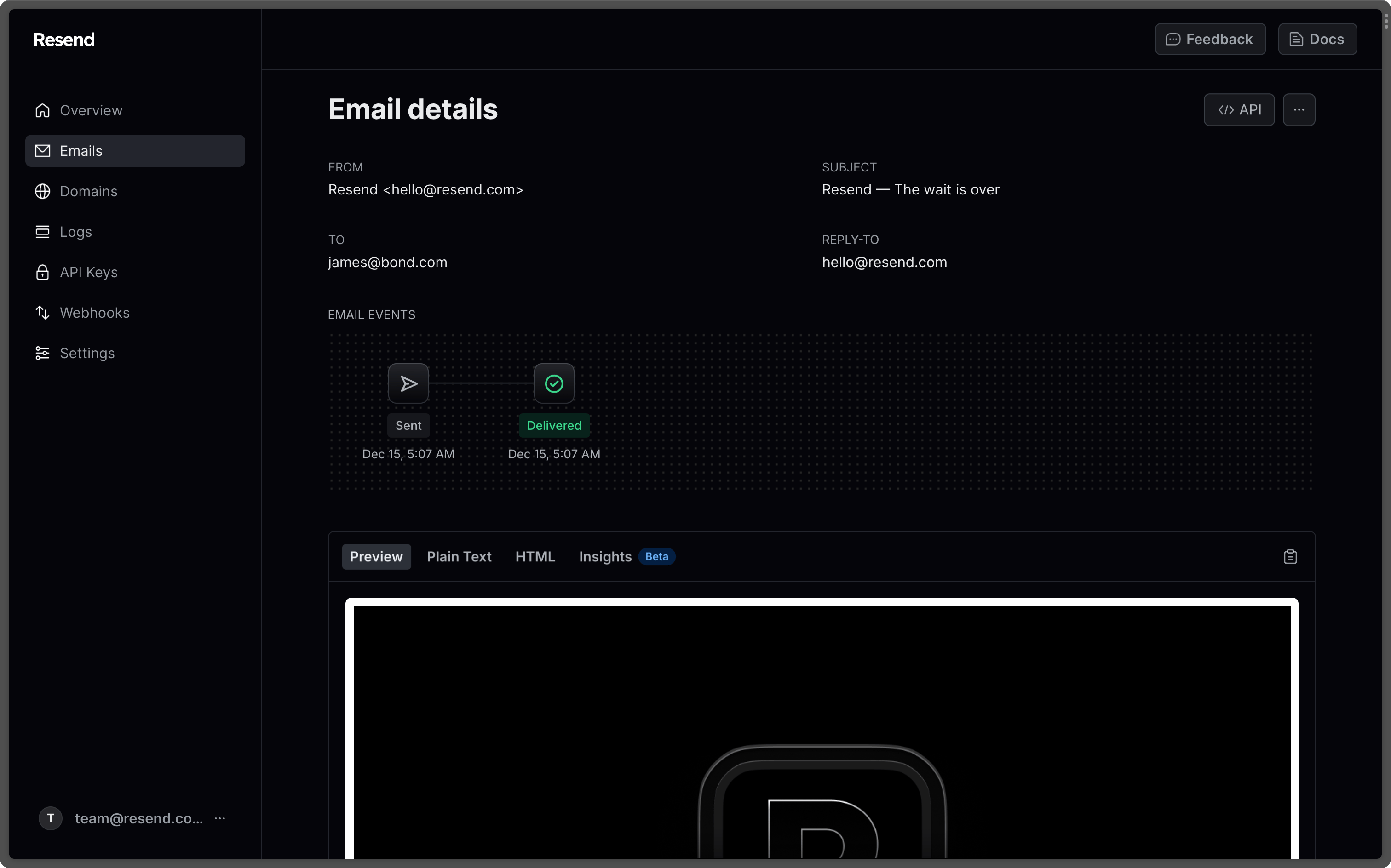The height and width of the screenshot is (868, 1391).
Task: Open API Keys section
Action: click(x=135, y=272)
